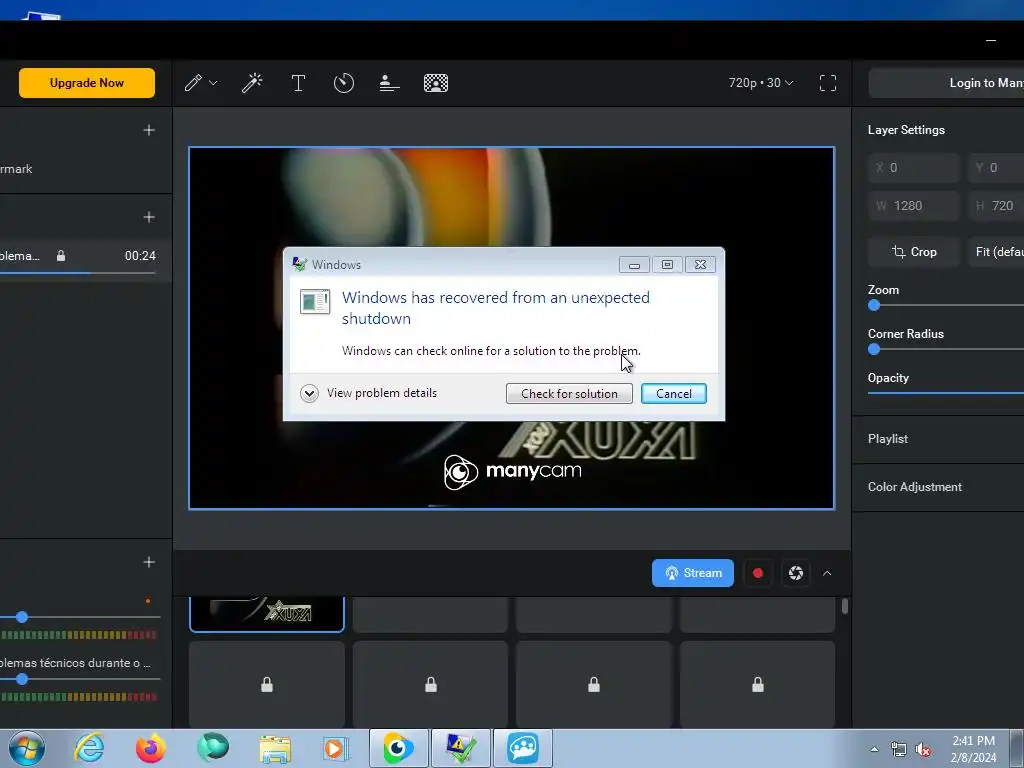Expand the Playlist section
The height and width of the screenshot is (768, 1024).
point(938,439)
